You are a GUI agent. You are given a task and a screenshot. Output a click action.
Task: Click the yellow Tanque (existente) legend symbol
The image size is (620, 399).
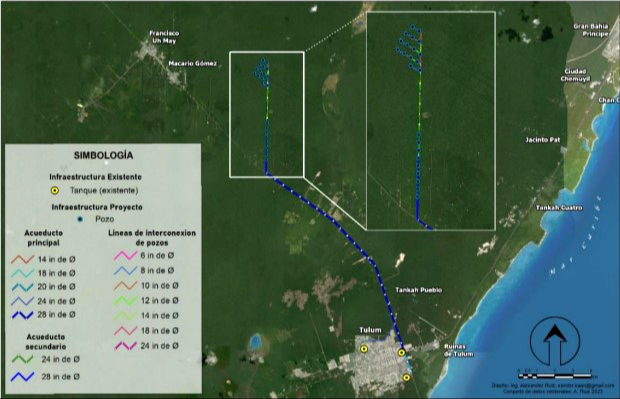[55, 191]
